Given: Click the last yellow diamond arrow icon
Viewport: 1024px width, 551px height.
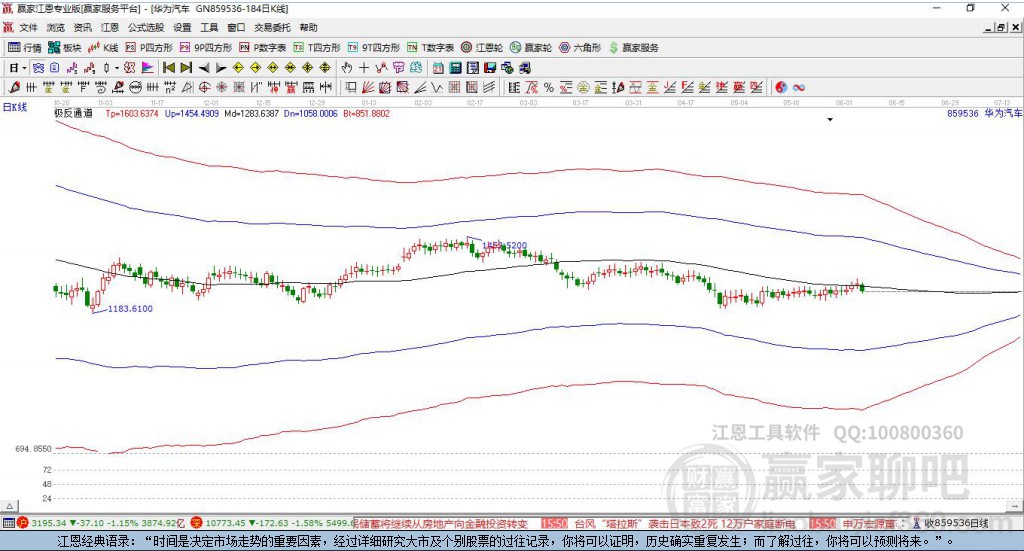Looking at the screenshot, I should coord(325,68).
